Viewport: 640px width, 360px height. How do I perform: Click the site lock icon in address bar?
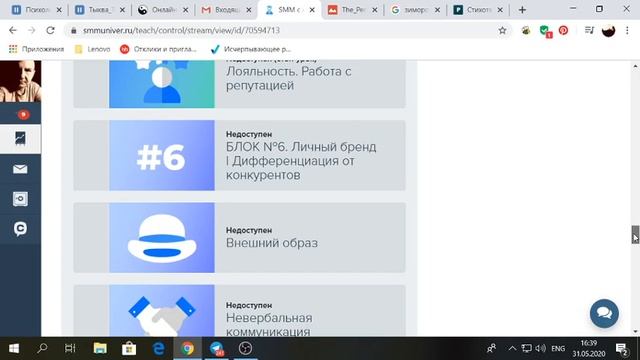point(73,31)
